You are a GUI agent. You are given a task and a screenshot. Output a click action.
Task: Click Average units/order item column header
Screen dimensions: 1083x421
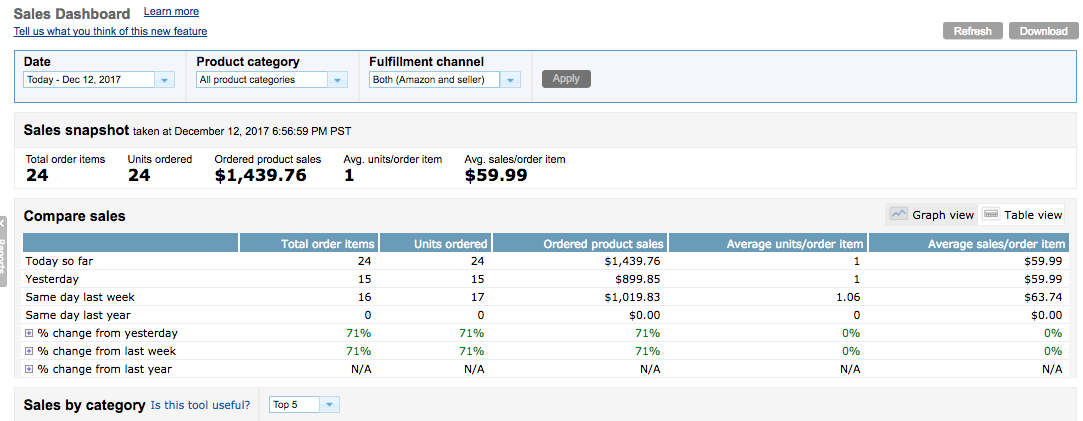coord(768,244)
